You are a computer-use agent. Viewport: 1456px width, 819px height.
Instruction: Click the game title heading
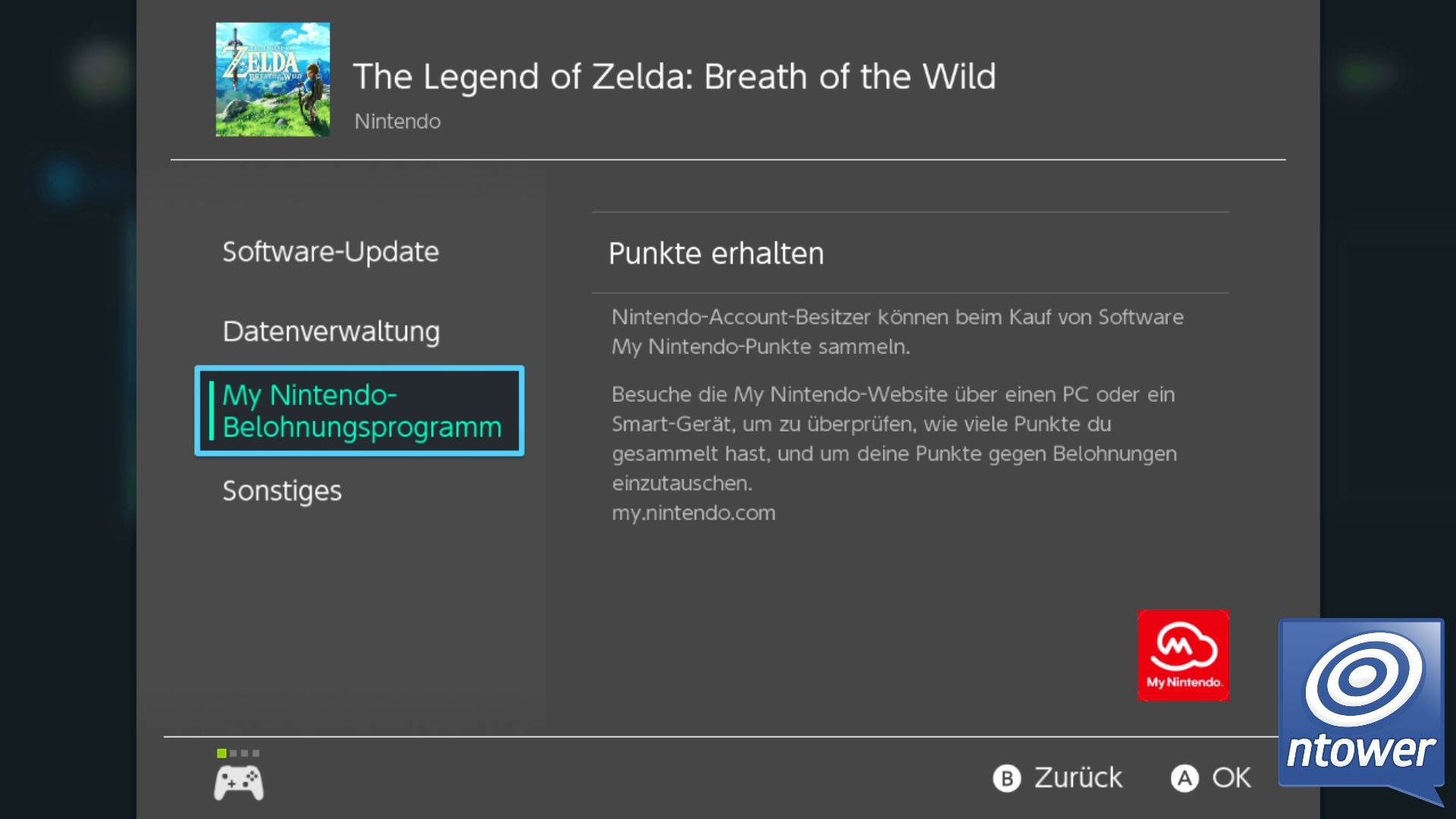[x=675, y=77]
